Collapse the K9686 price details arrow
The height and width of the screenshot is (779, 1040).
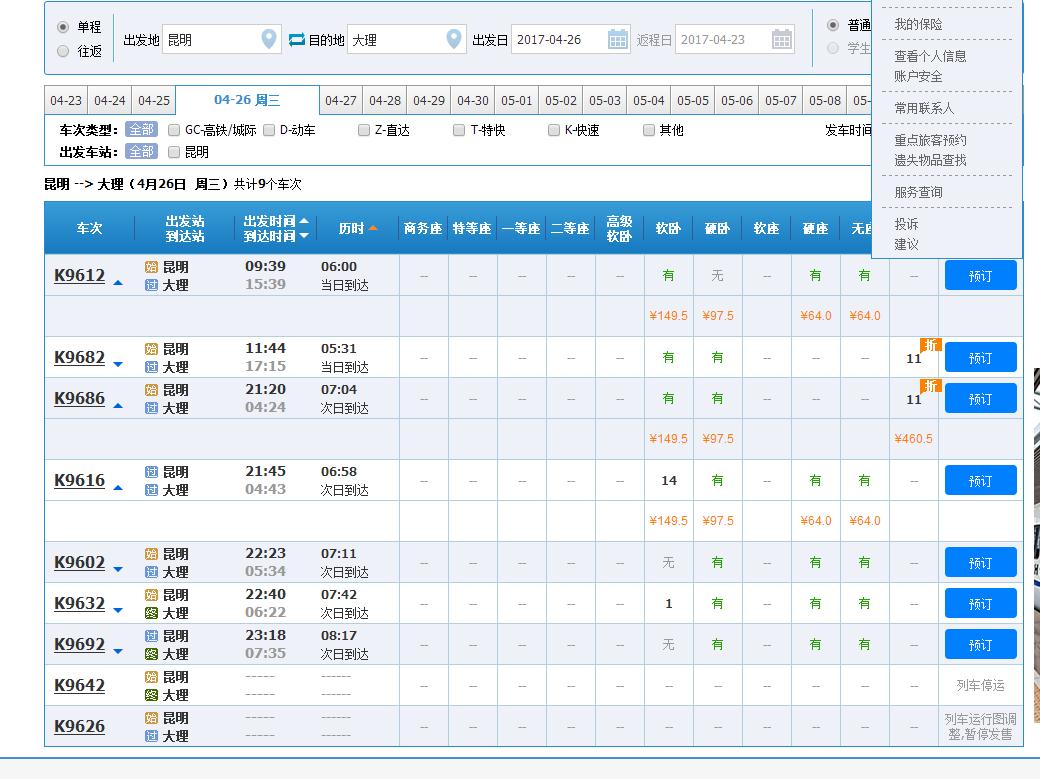point(118,405)
